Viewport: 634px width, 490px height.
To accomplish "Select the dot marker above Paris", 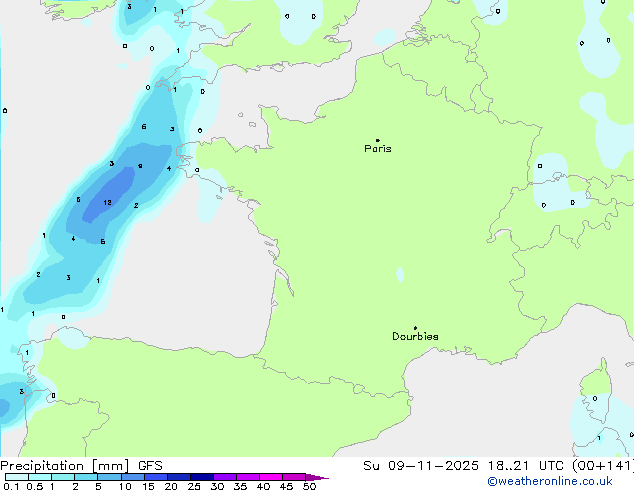I will 378,140.
